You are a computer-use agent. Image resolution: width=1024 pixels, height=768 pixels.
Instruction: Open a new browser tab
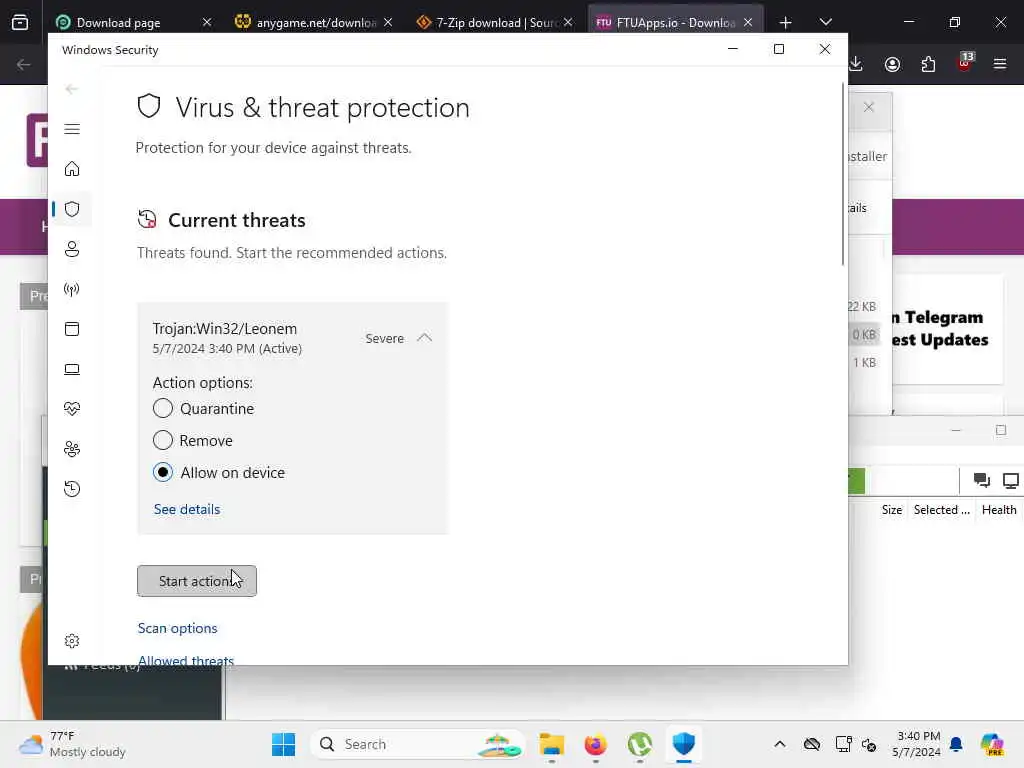click(x=785, y=23)
